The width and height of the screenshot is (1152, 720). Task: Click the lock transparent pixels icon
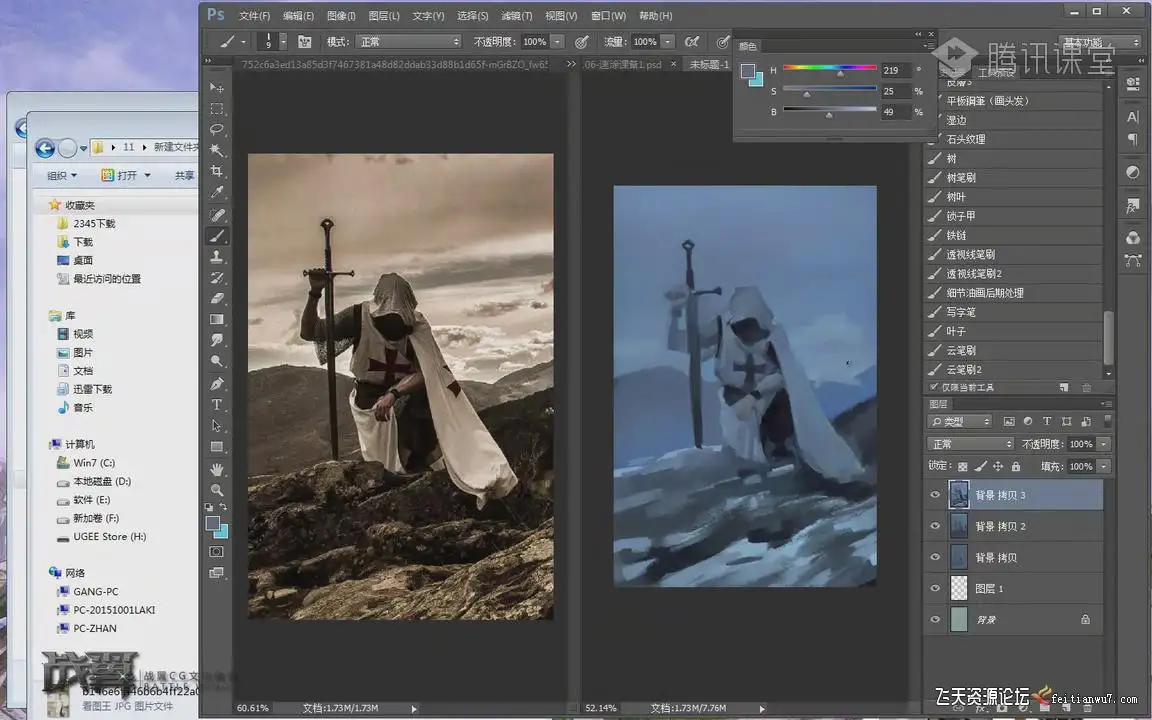pos(962,466)
